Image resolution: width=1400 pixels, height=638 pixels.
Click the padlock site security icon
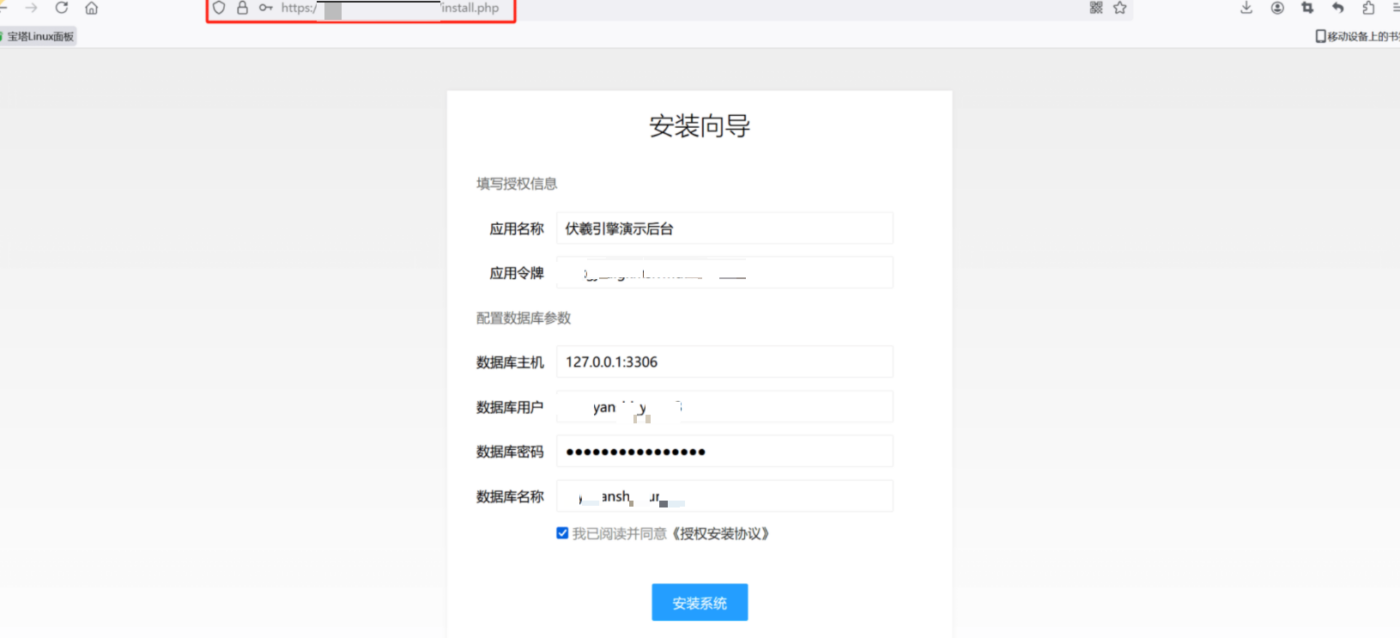(x=243, y=8)
